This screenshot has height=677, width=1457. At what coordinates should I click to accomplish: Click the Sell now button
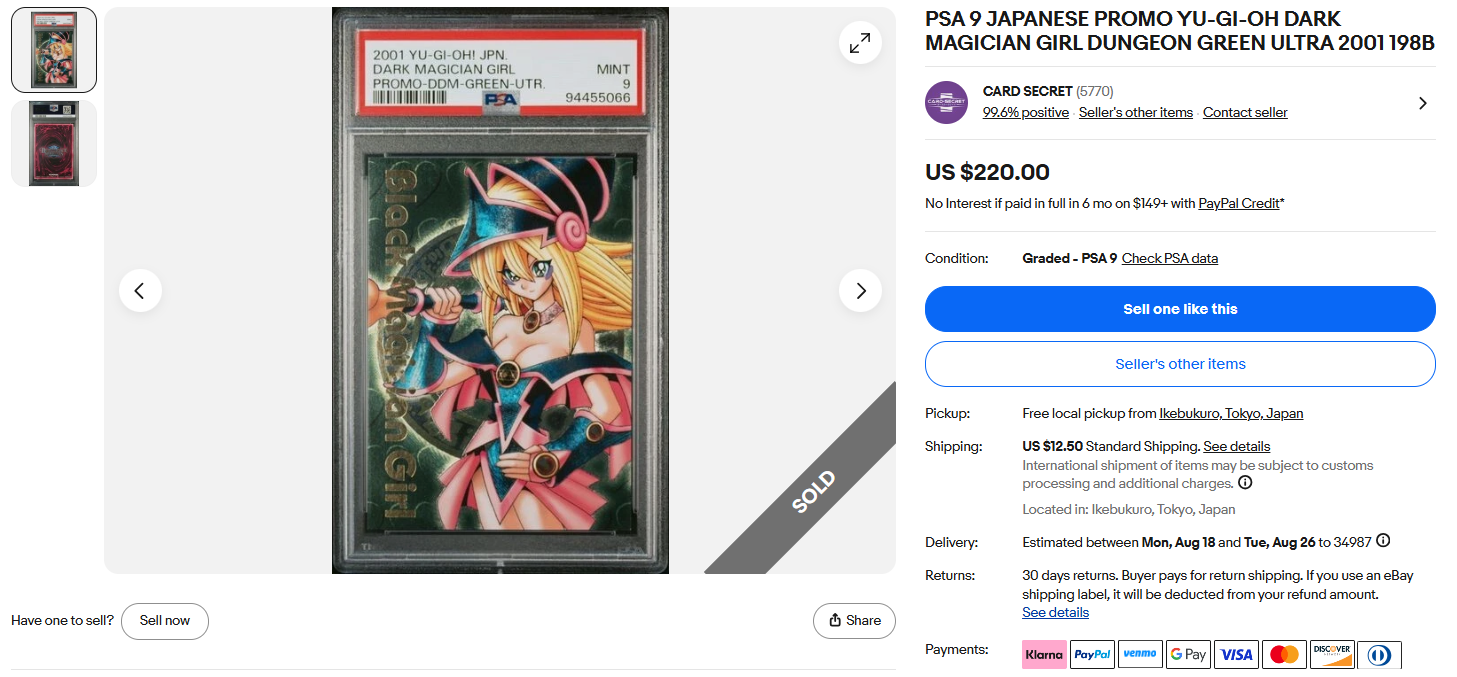[165, 621]
